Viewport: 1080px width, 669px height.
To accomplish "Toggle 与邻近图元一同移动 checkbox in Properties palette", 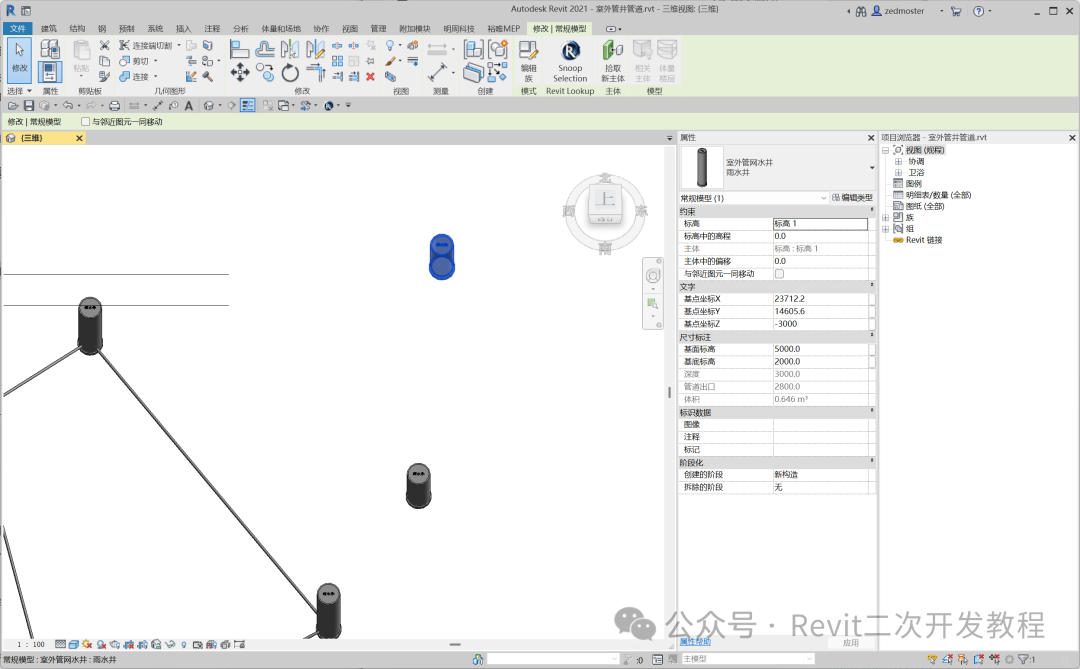I will pos(779,274).
